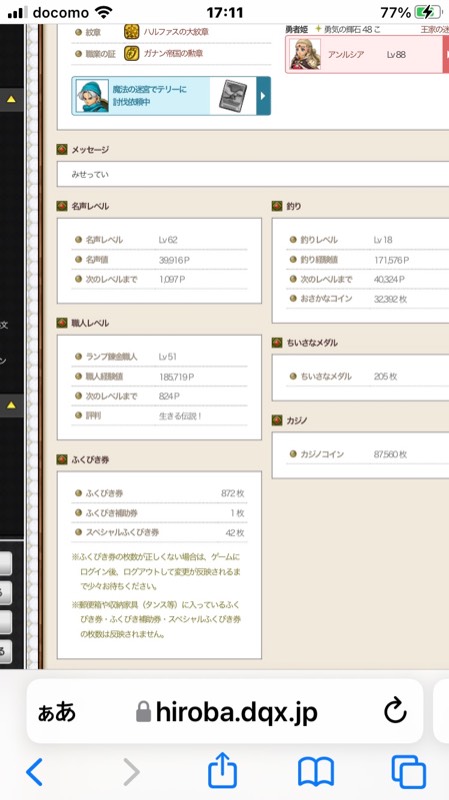The image size is (449, 800).
Task: Tap the ハルファスの大紋章 icon
Action: click(132, 32)
